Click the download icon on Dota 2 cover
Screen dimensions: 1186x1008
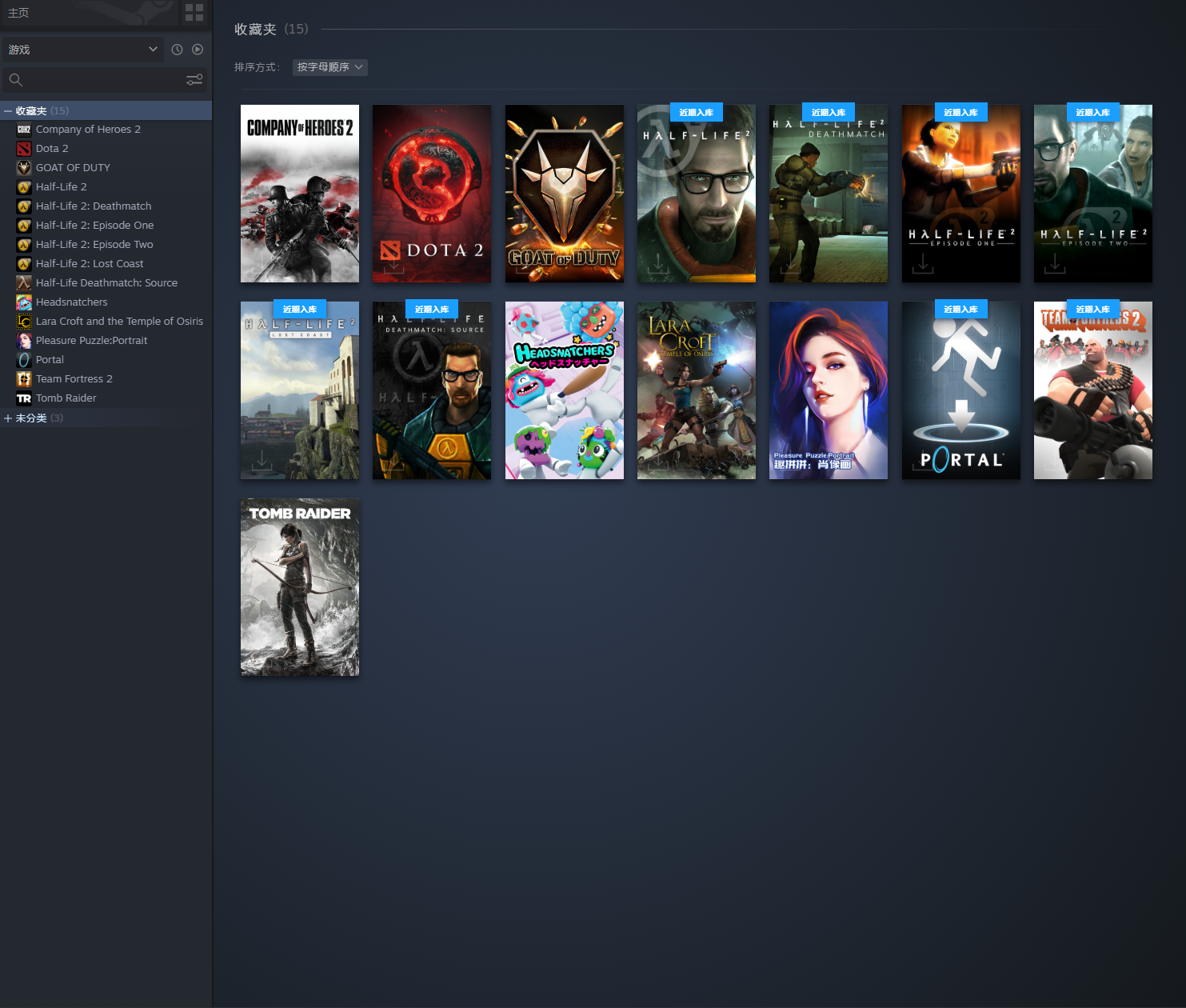(393, 263)
